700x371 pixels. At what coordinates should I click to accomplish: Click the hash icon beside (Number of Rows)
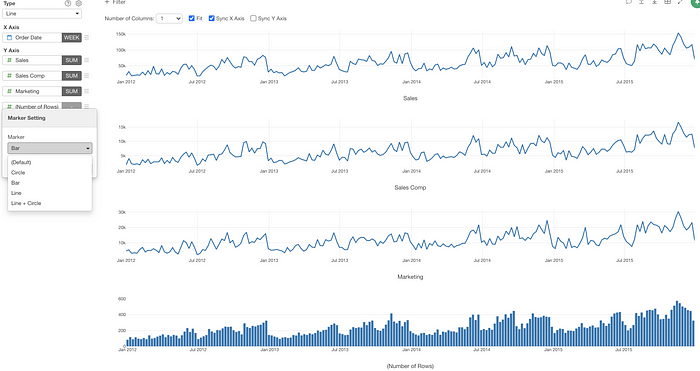[9, 107]
